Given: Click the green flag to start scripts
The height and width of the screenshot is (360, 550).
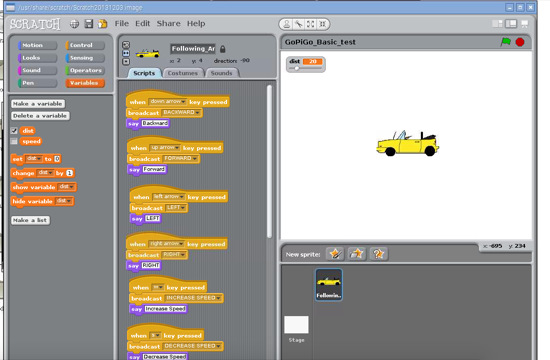Looking at the screenshot, I should 505,42.
